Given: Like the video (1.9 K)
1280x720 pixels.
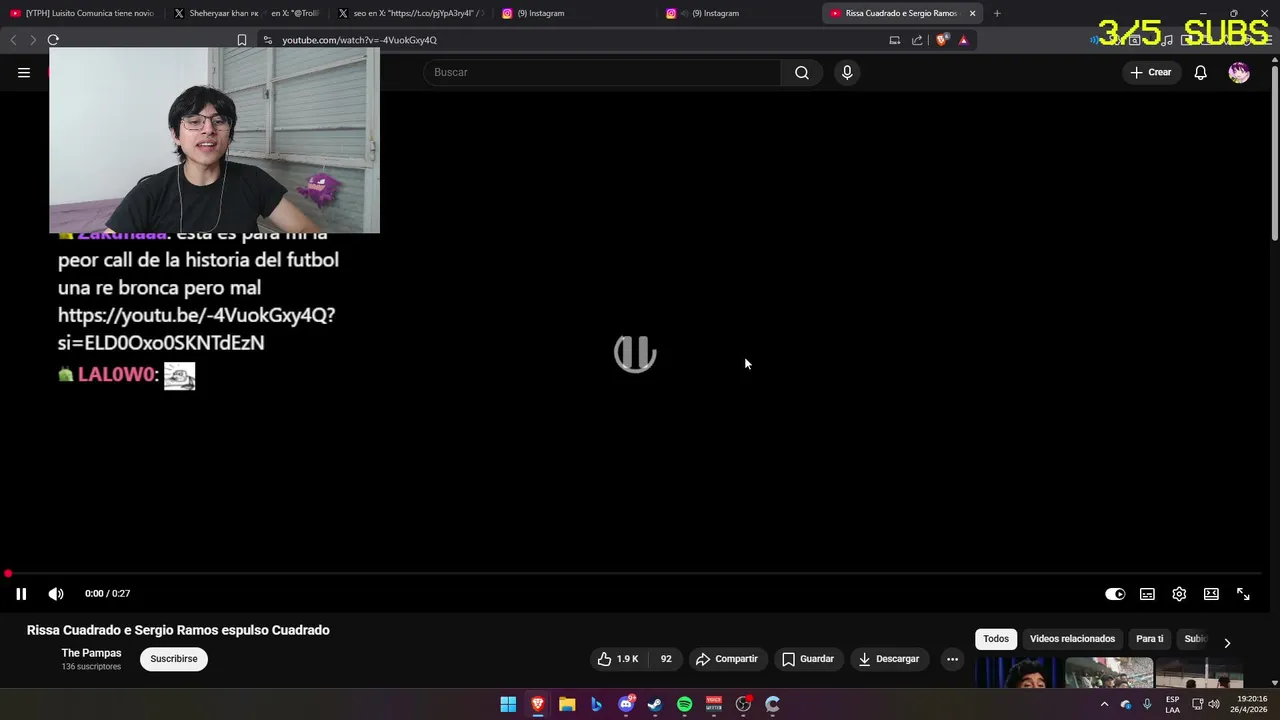Looking at the screenshot, I should [619, 659].
